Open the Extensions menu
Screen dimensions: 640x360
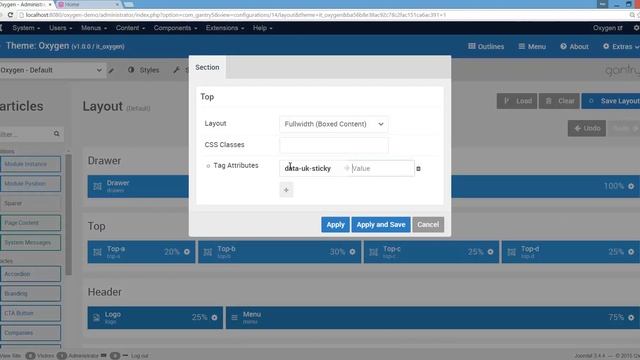click(225, 28)
